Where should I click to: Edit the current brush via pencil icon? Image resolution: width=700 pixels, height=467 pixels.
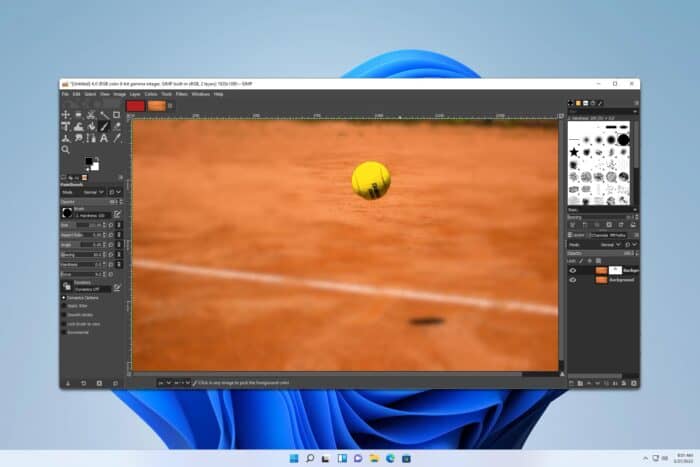pyautogui.click(x=117, y=214)
